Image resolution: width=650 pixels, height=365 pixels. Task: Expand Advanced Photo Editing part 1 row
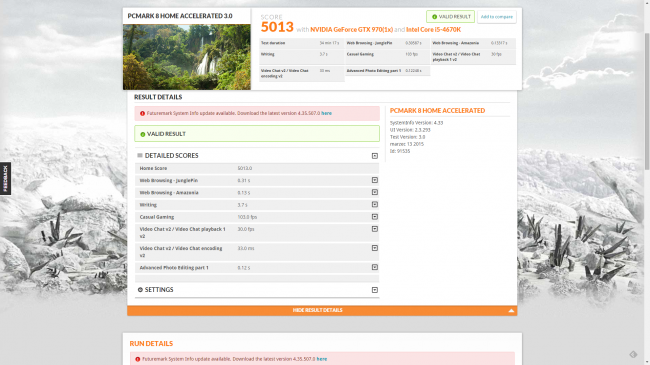(x=375, y=267)
